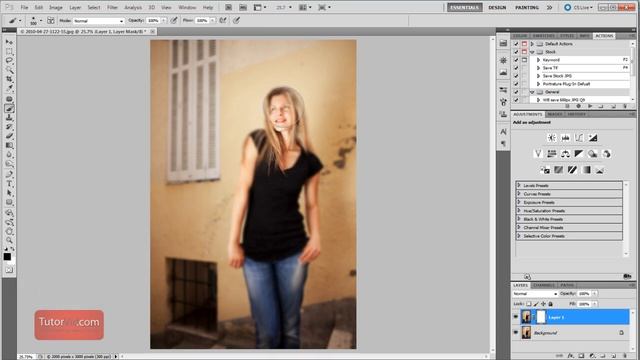This screenshot has width=640, height=360.
Task: Open the layer blend mode dropdown
Action: click(535, 293)
